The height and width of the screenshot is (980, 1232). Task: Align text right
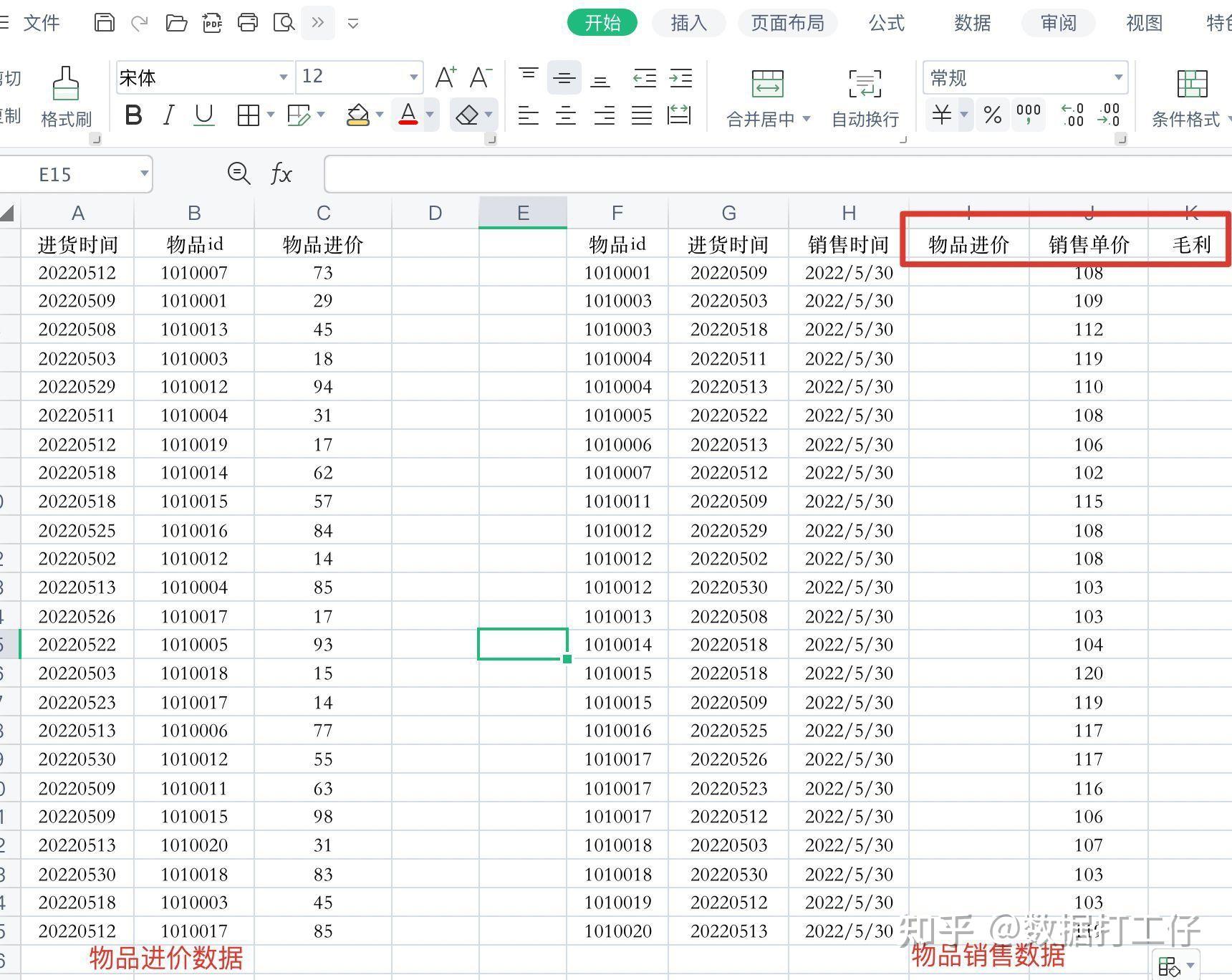coord(604,115)
